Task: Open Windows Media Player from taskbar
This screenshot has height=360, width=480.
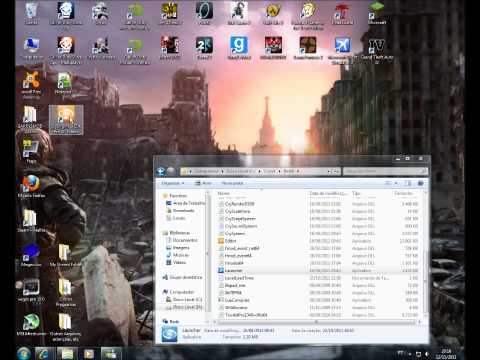Action: coord(89,353)
